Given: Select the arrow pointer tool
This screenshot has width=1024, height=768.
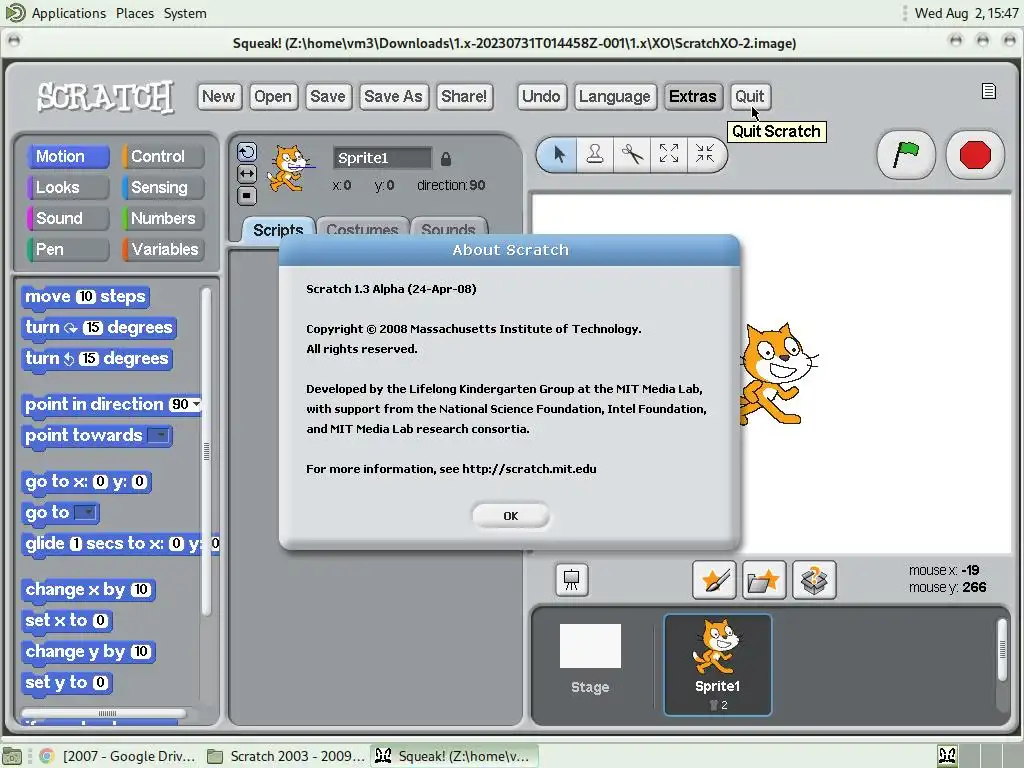Looking at the screenshot, I should pos(558,155).
